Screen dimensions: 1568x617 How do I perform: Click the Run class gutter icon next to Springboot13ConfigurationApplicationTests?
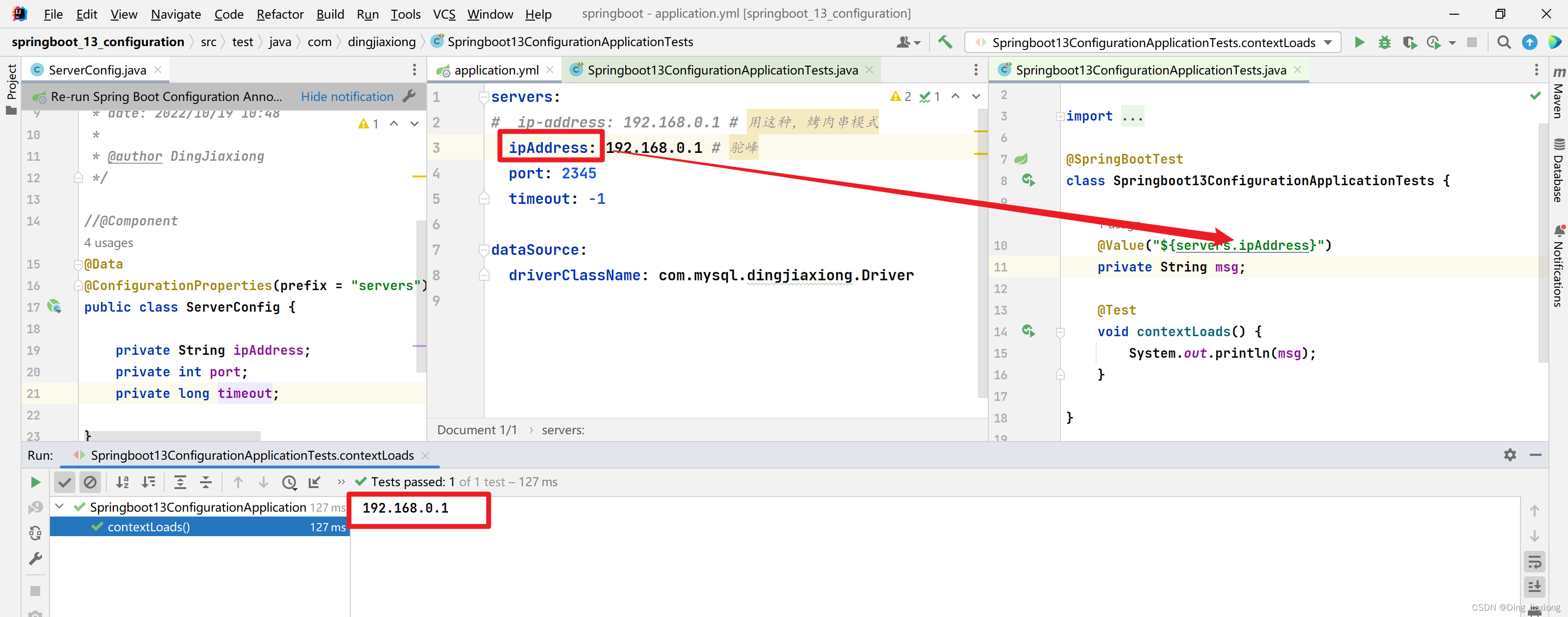pos(1028,180)
